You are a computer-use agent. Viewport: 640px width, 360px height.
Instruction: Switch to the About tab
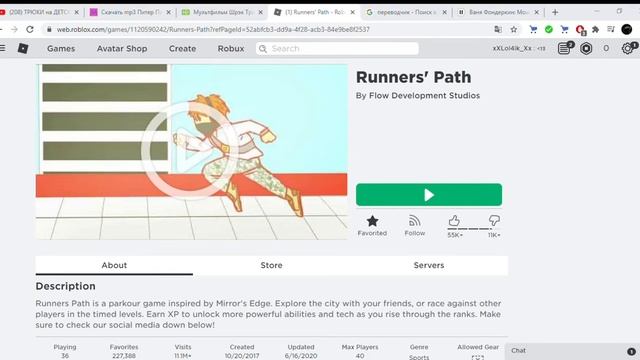tap(114, 265)
